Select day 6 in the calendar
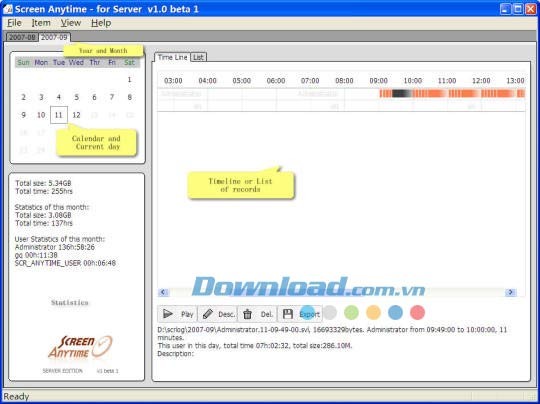 point(94,97)
